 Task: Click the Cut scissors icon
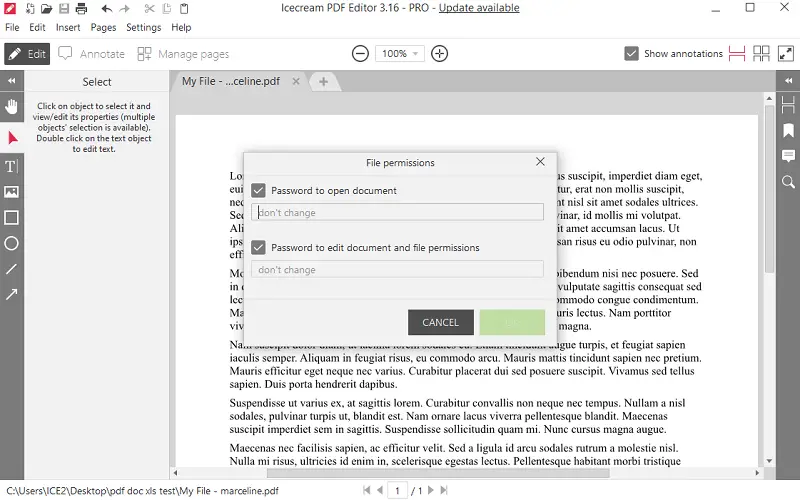tap(149, 8)
